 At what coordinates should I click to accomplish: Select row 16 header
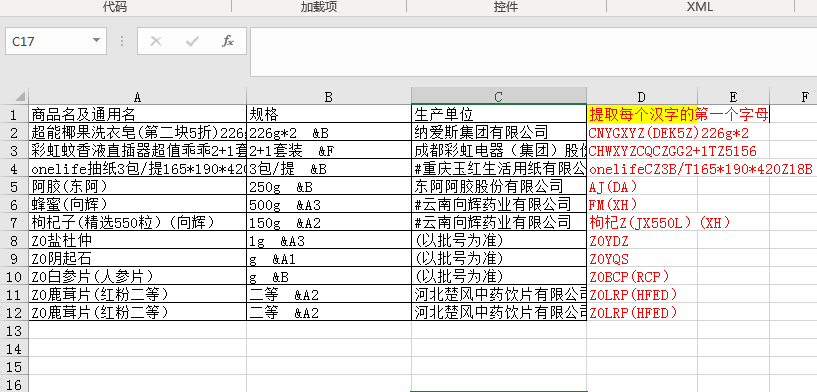14,385
